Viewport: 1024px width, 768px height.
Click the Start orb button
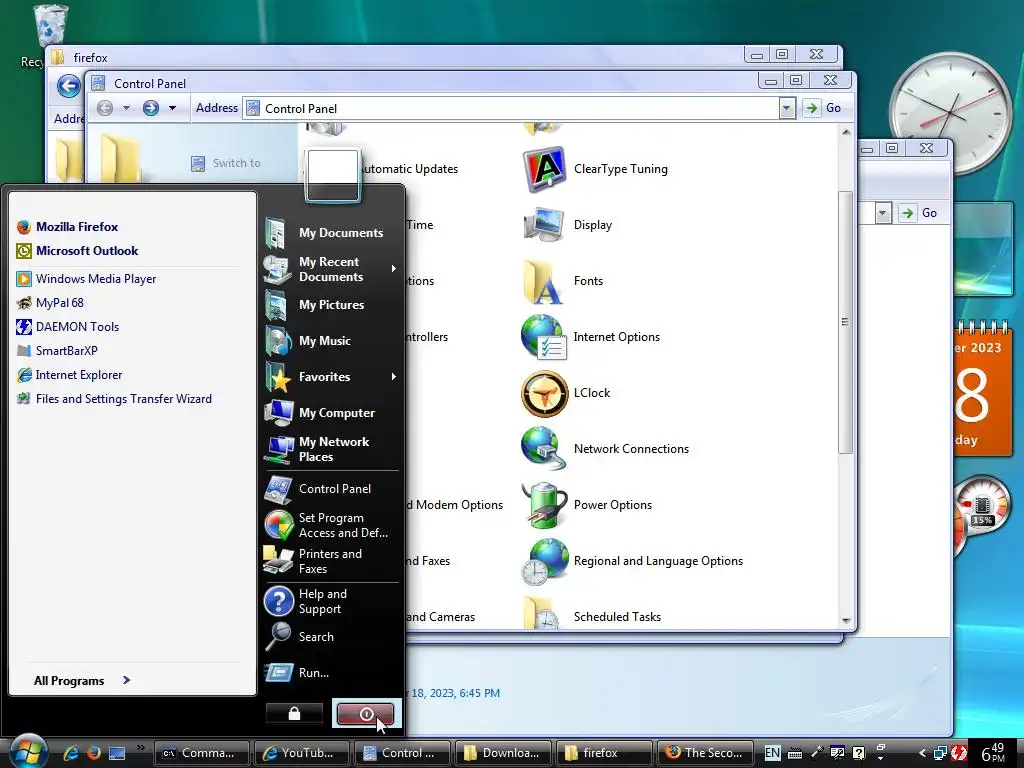[x=28, y=752]
